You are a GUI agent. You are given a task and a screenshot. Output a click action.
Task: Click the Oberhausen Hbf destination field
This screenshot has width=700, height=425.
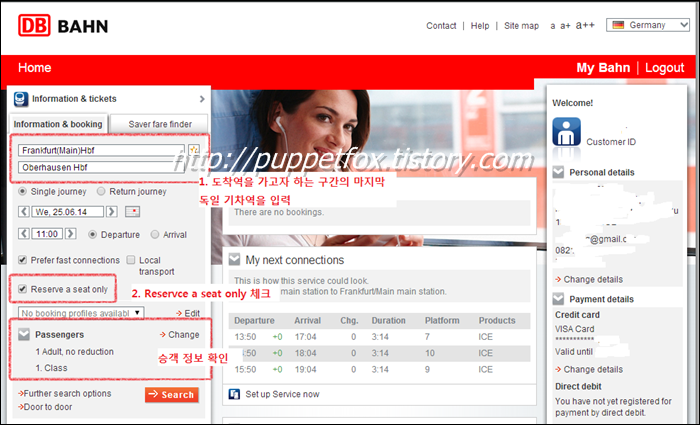click(101, 167)
